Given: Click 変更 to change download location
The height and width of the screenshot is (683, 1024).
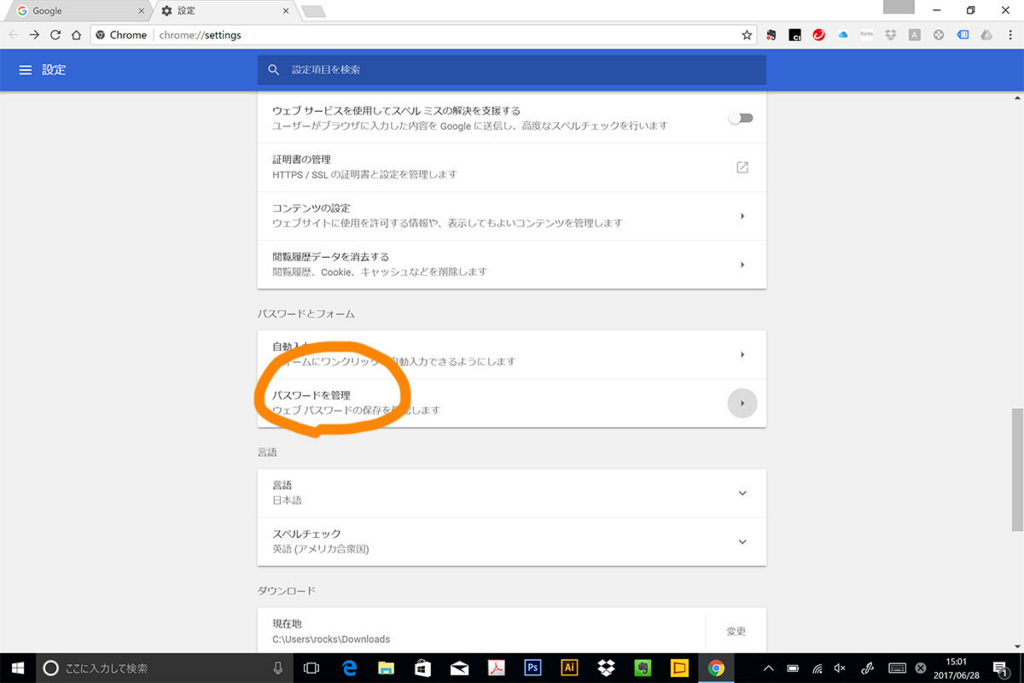Looking at the screenshot, I should point(734,630).
